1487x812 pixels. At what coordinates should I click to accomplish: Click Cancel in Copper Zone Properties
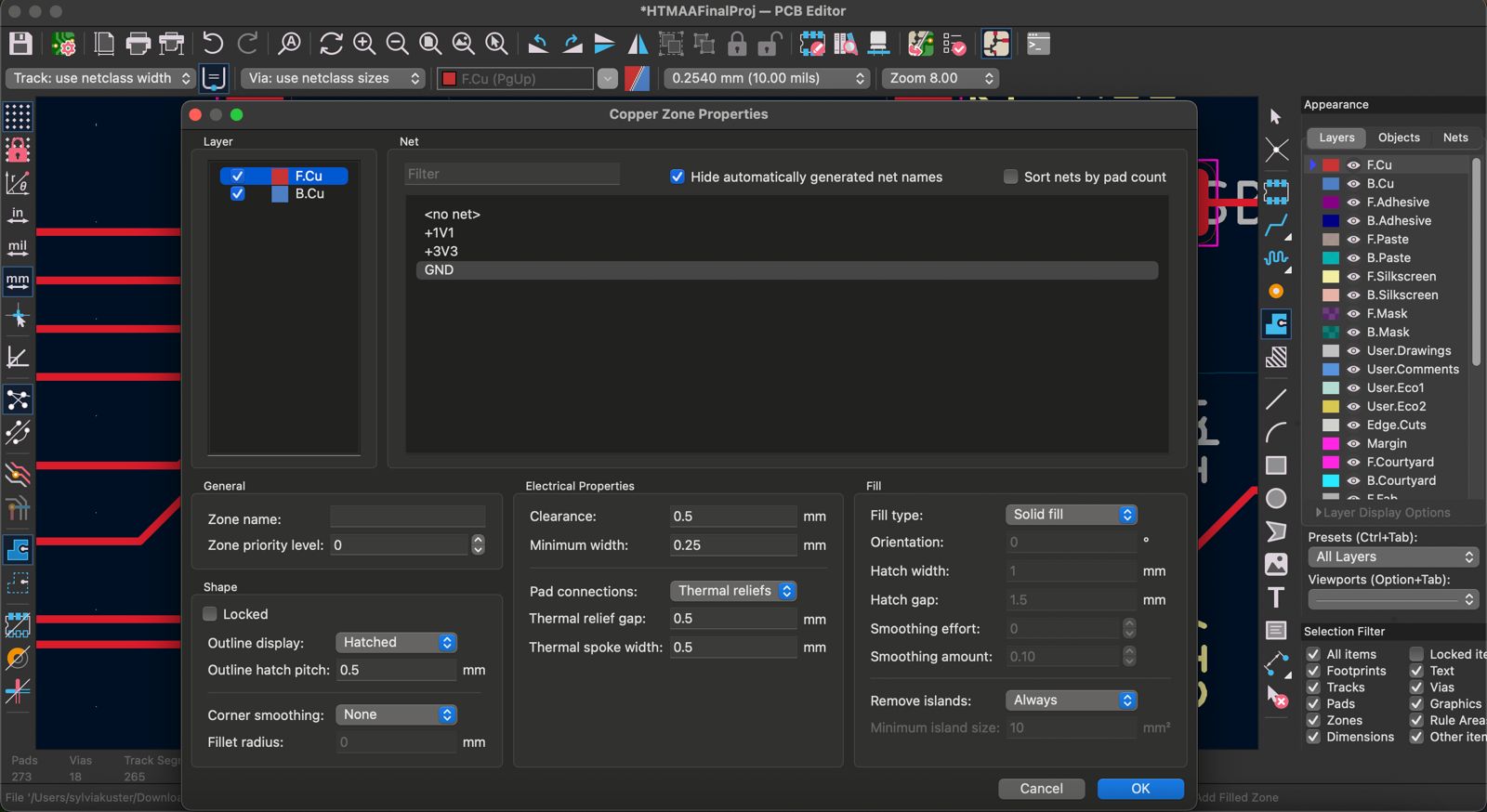1041,789
